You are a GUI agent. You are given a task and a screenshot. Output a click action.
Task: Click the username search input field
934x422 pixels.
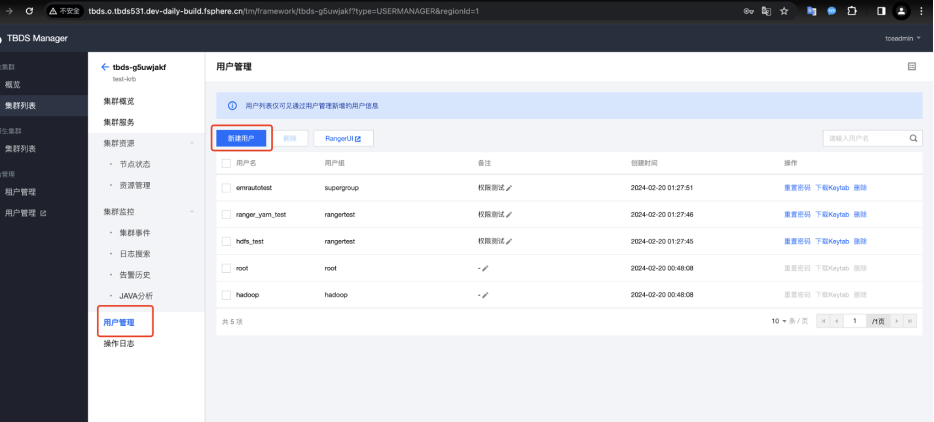pyautogui.click(x=864, y=138)
